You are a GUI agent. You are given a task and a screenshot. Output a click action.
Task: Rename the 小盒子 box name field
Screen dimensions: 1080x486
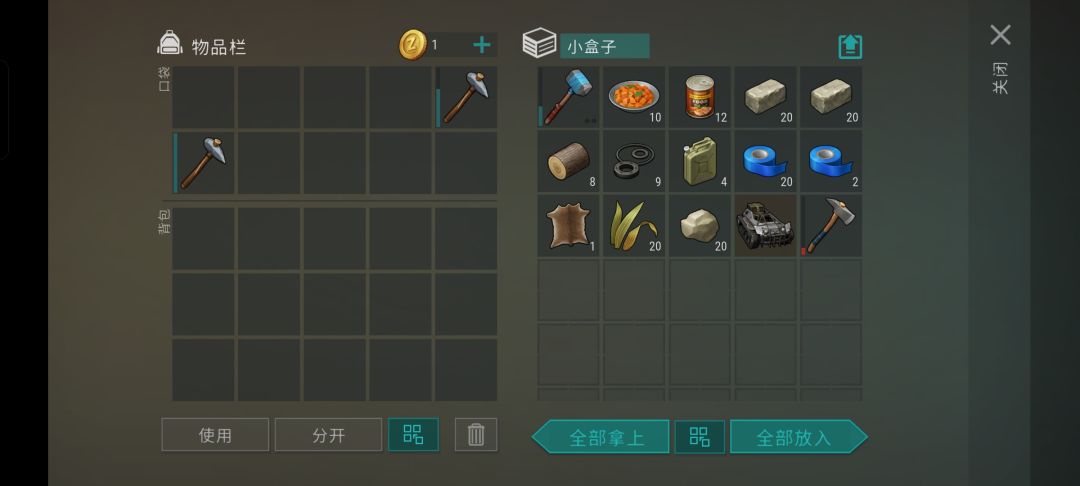[604, 47]
